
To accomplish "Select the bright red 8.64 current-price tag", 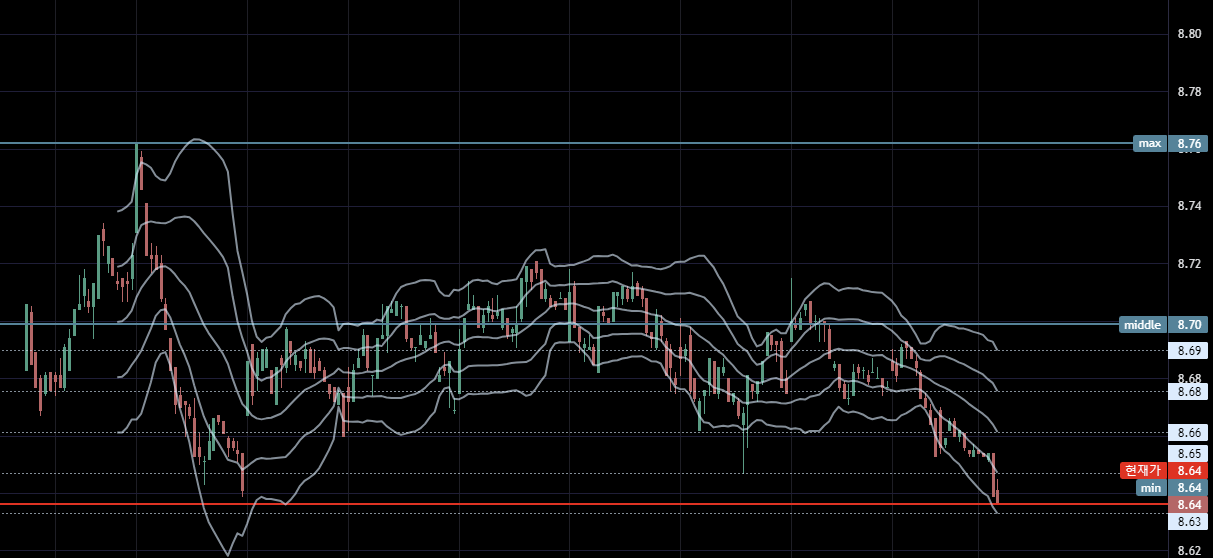I will pos(1189,470).
